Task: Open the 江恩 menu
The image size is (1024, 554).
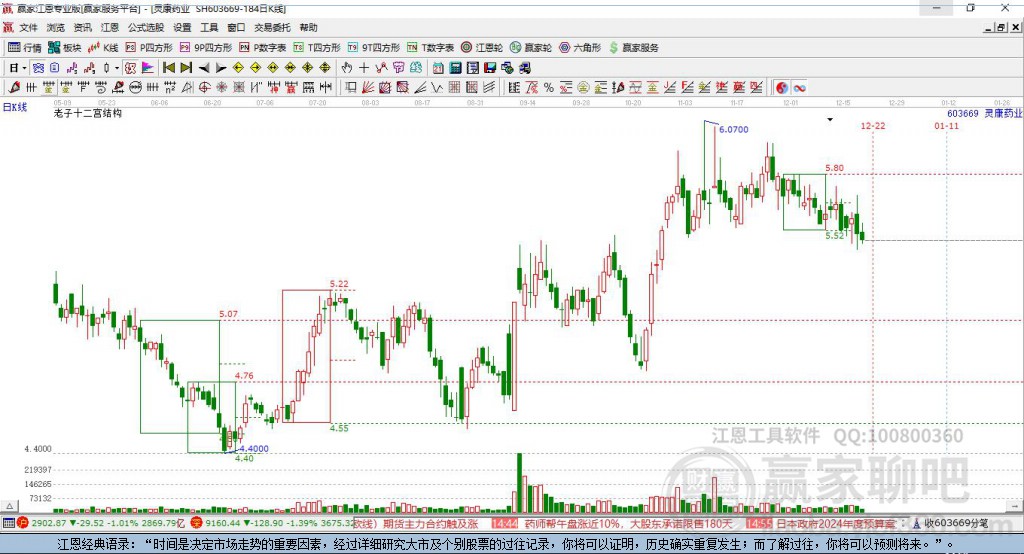Action: coord(110,27)
